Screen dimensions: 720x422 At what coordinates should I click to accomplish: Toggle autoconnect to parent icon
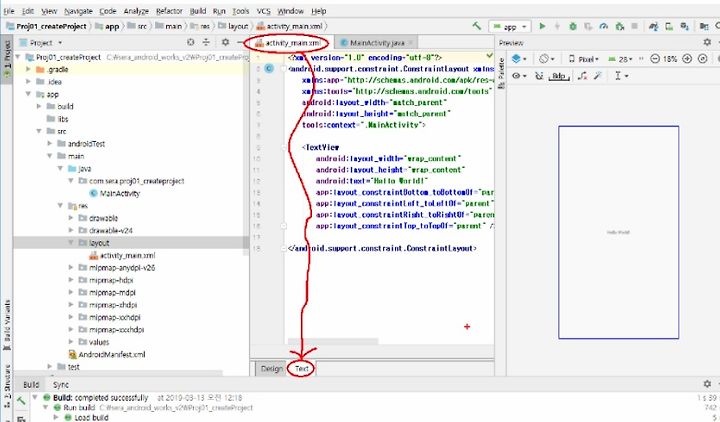point(539,76)
